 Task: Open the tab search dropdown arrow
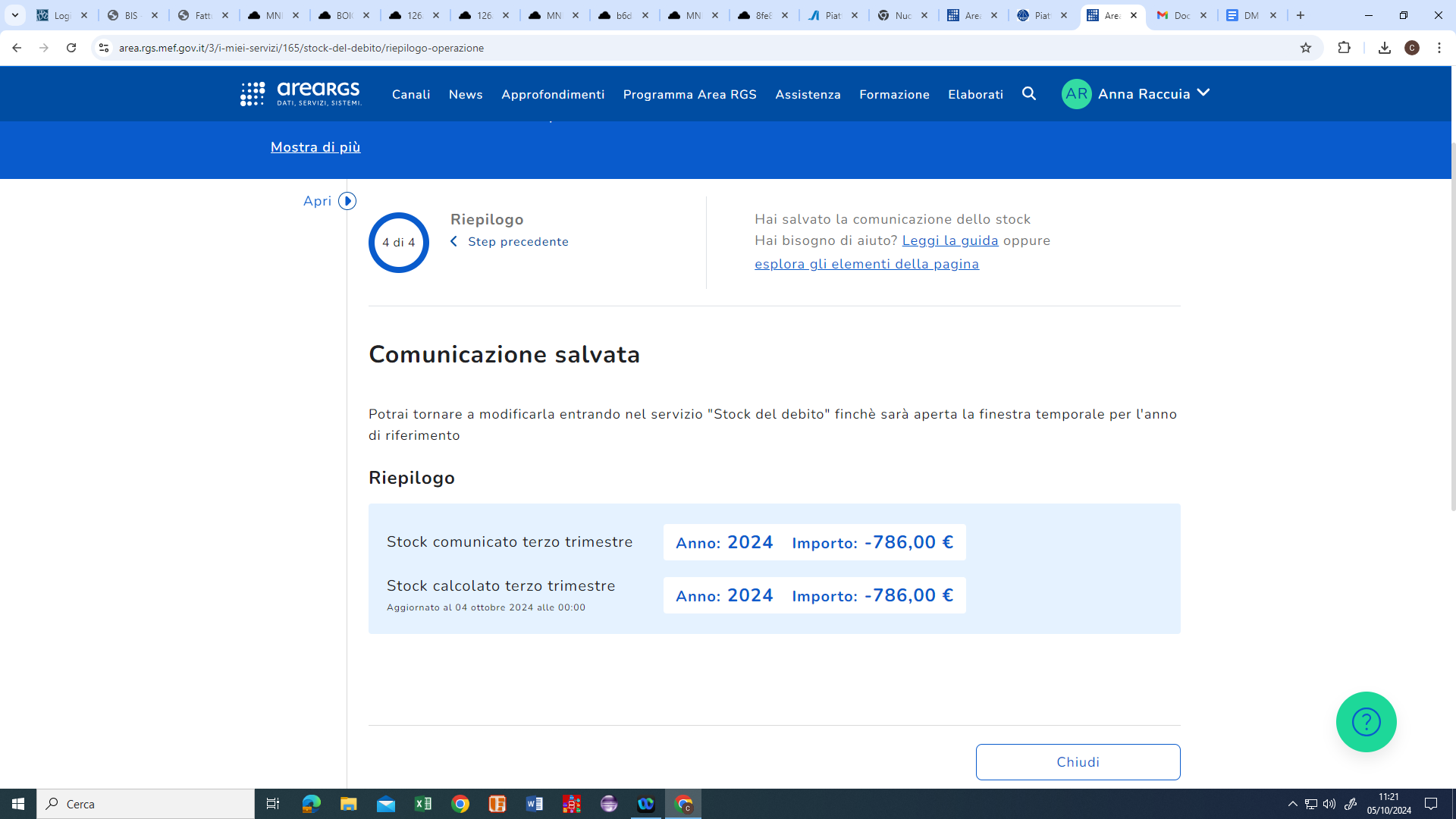point(14,15)
